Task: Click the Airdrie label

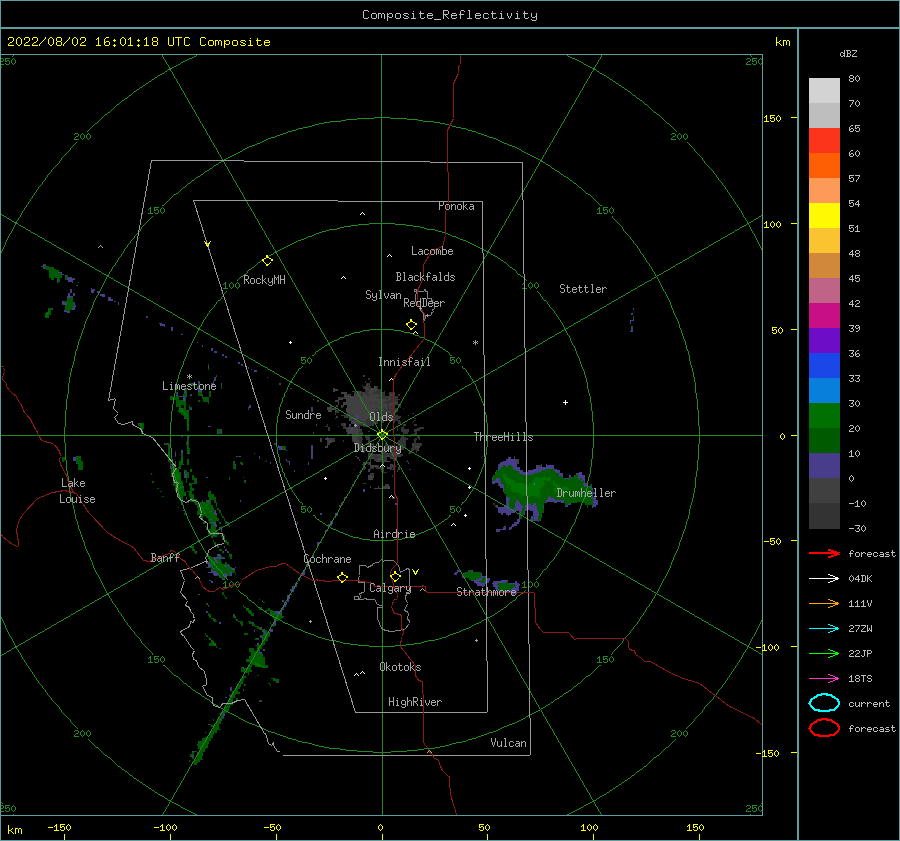Action: (394, 534)
